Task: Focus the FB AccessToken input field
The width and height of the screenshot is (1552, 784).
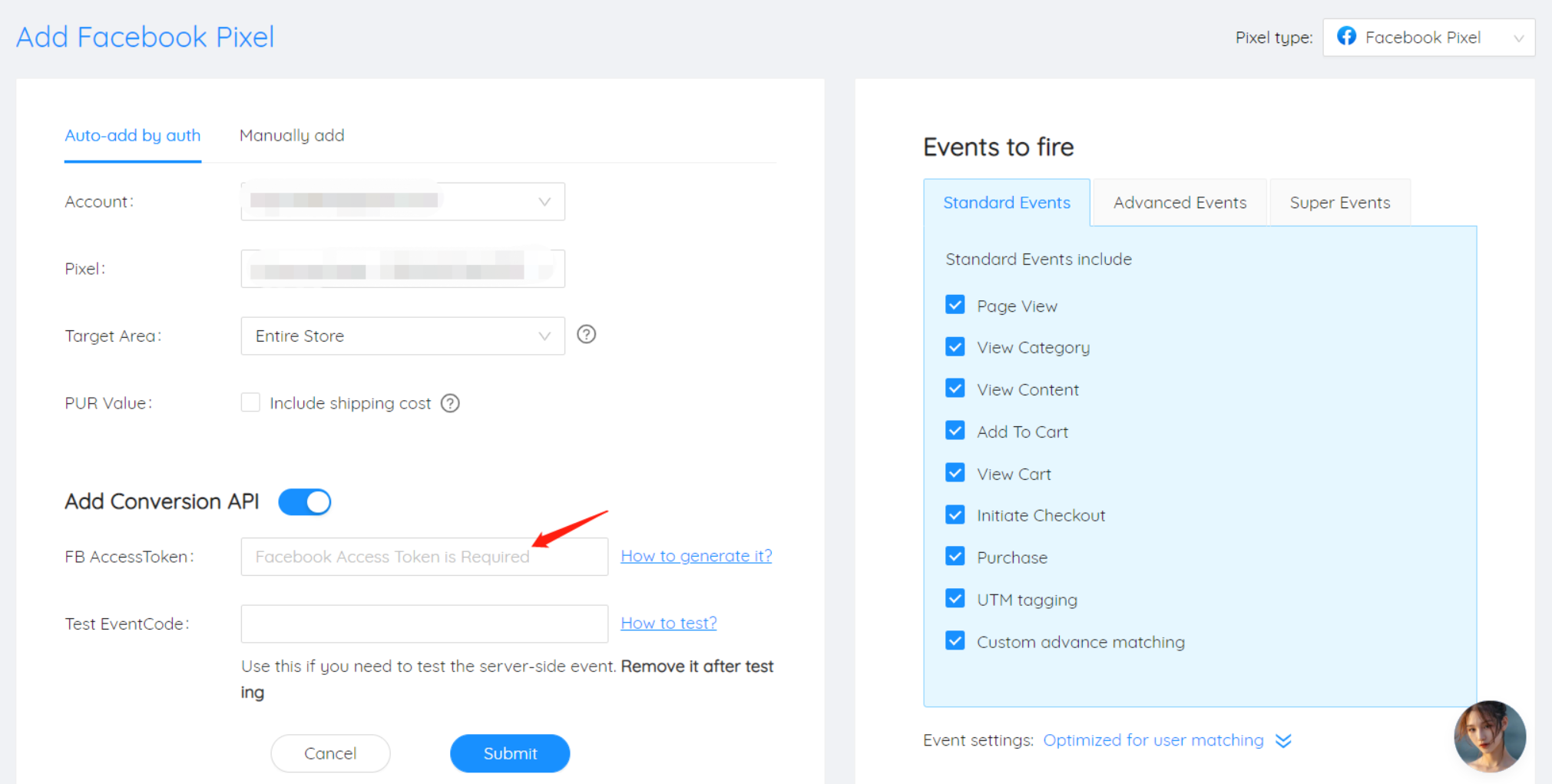Action: tap(424, 557)
